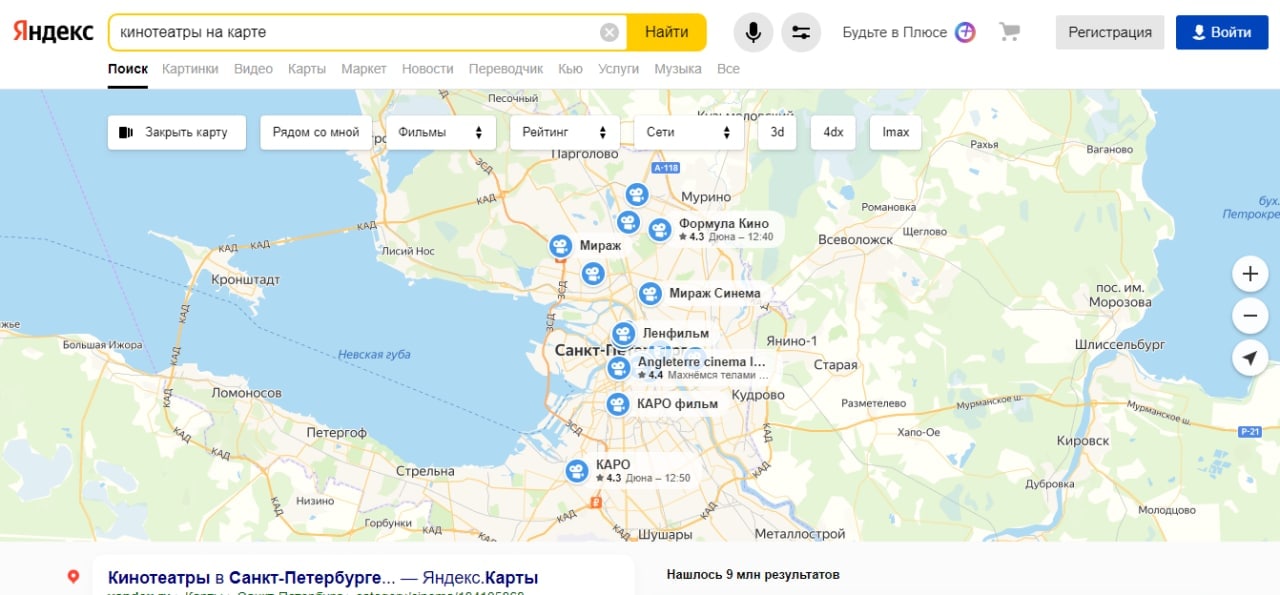Toggle the 3d cinema filter
The width and height of the screenshot is (1280, 595).
pyautogui.click(x=777, y=132)
